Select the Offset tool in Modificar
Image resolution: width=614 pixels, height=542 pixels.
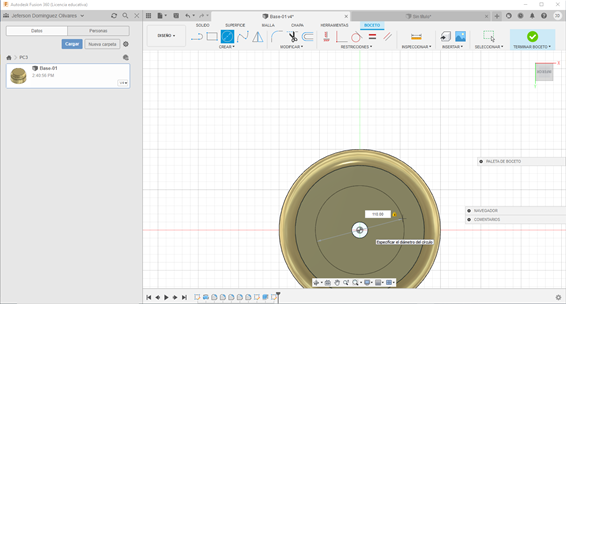tap(308, 37)
